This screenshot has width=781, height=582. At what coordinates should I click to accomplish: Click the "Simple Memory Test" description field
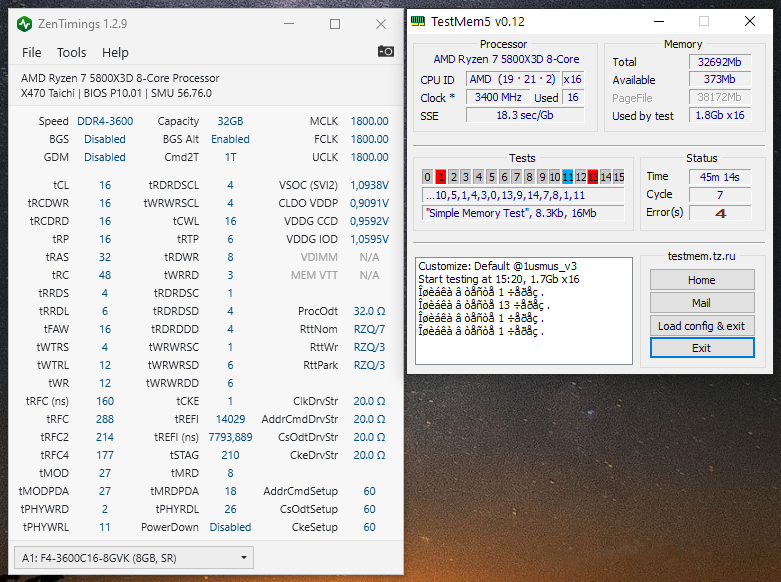[523, 213]
